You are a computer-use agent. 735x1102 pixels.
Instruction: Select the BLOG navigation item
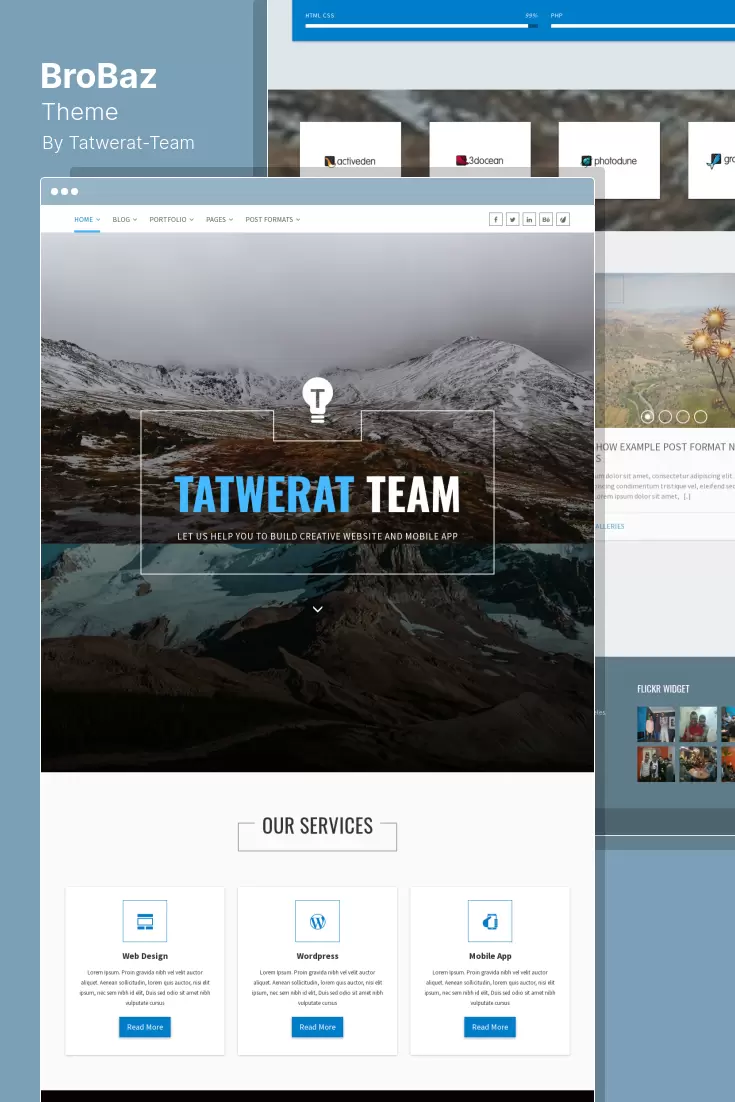[x=124, y=219]
